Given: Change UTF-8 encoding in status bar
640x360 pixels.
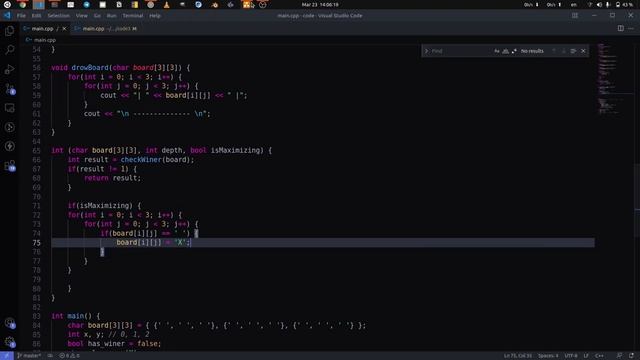Looking at the screenshot, I should [x=571, y=356].
